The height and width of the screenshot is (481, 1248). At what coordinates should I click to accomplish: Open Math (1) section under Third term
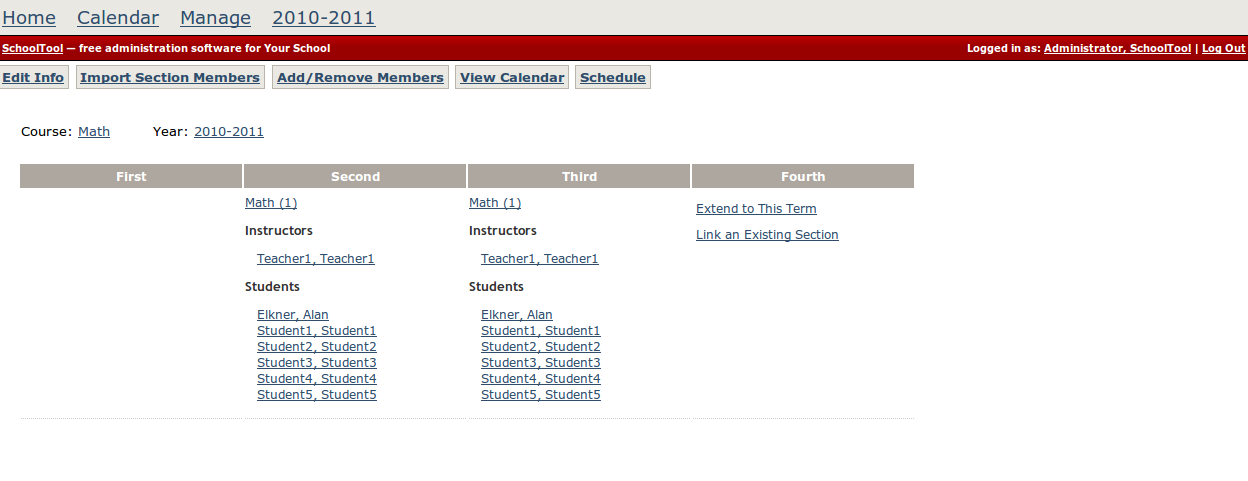[x=495, y=203]
